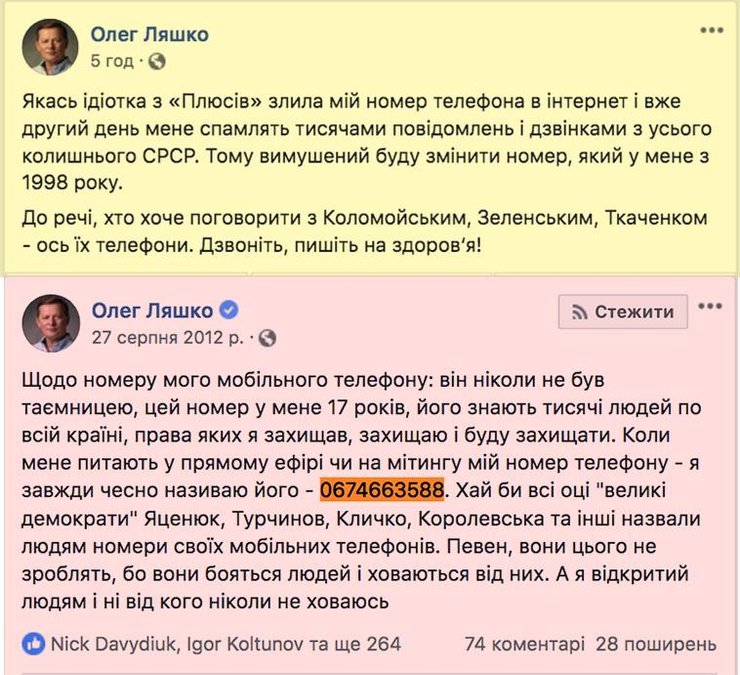Open Олег Ляшко profile from the verified post

coord(152,310)
